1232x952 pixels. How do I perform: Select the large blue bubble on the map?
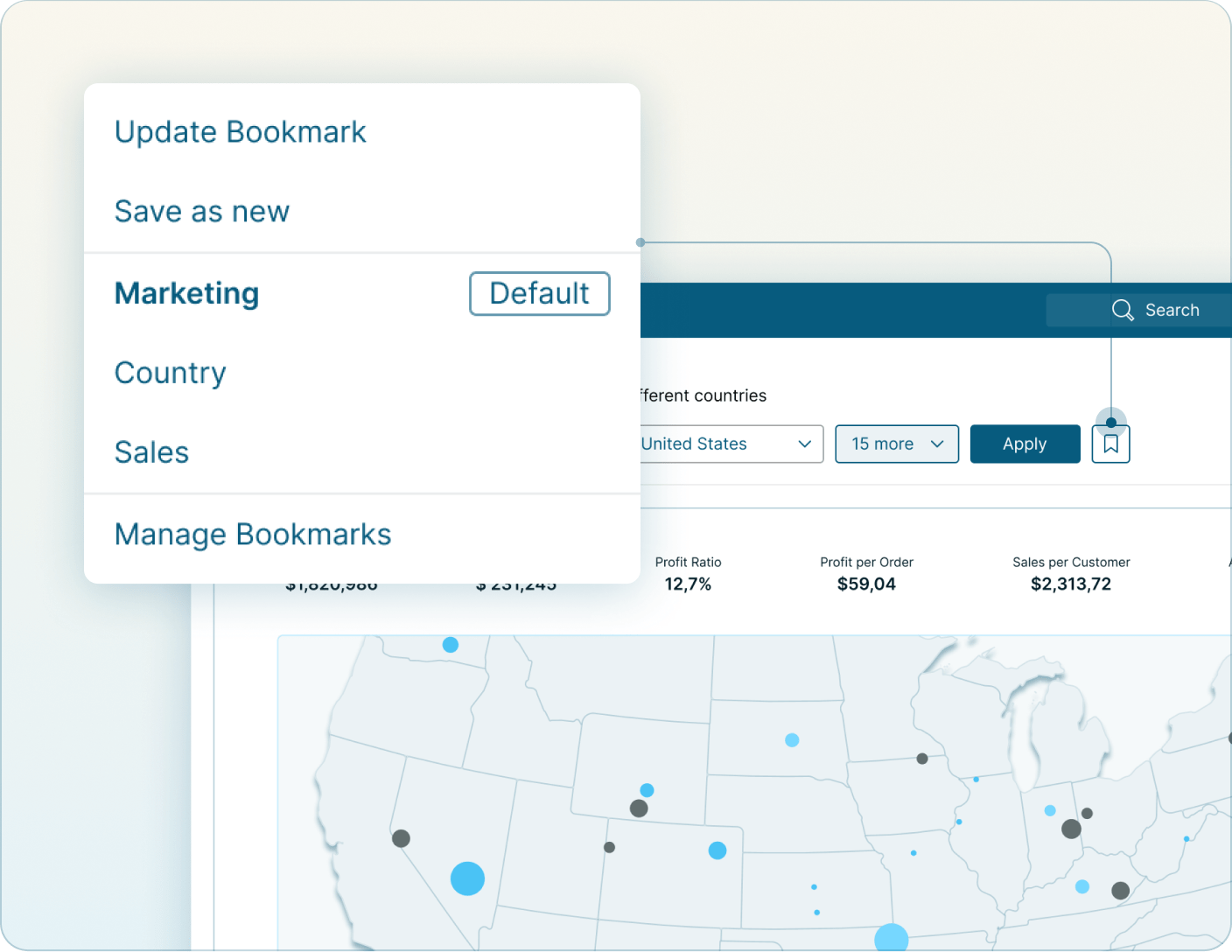pos(467,878)
